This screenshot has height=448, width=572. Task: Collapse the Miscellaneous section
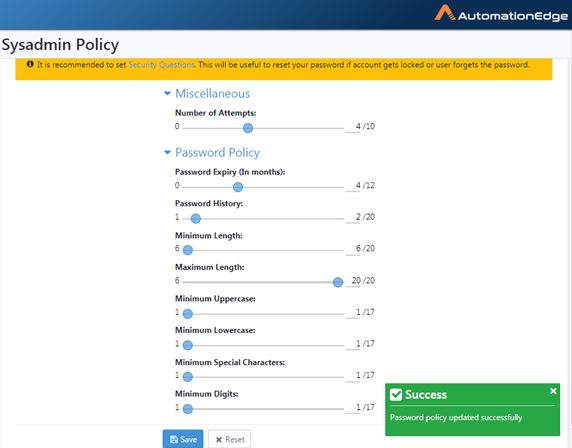[167, 94]
